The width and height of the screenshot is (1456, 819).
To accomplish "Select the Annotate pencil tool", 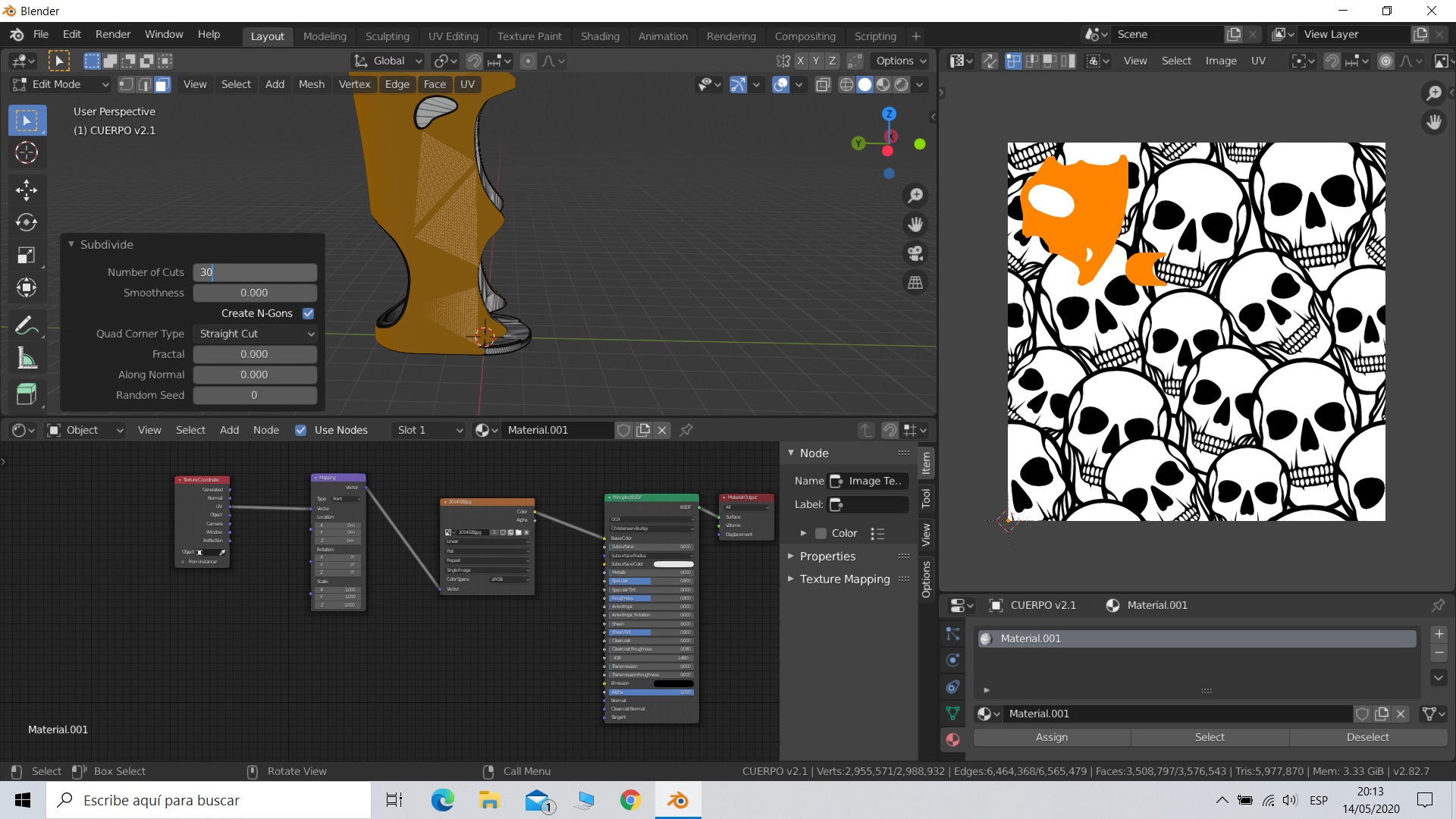I will (27, 326).
